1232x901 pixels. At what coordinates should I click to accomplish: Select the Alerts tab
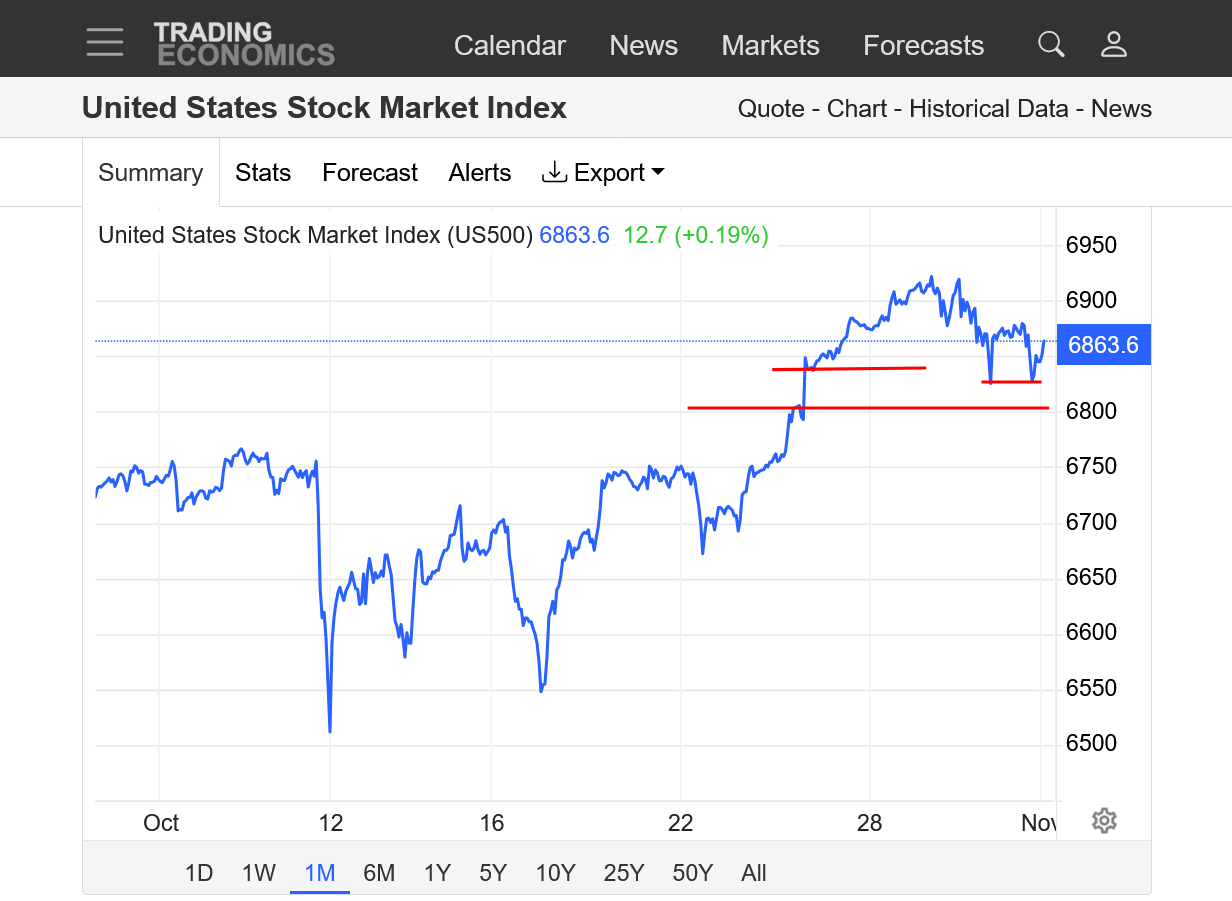click(x=480, y=173)
